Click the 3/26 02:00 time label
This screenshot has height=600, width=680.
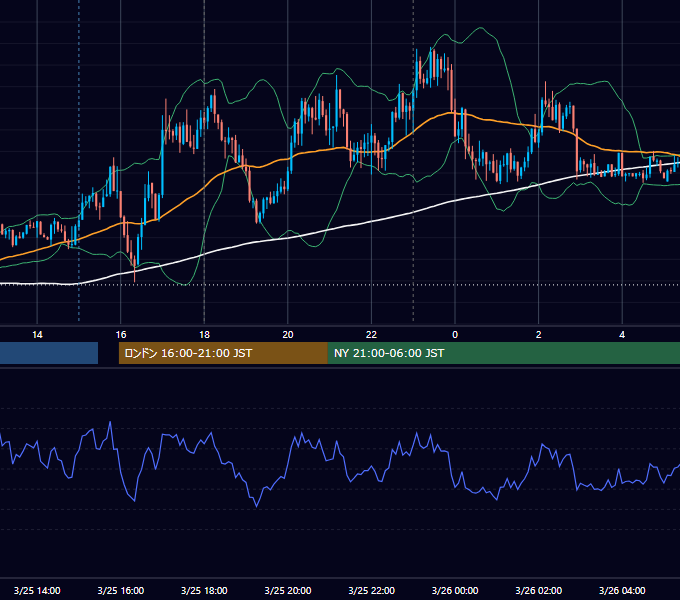pos(539,590)
